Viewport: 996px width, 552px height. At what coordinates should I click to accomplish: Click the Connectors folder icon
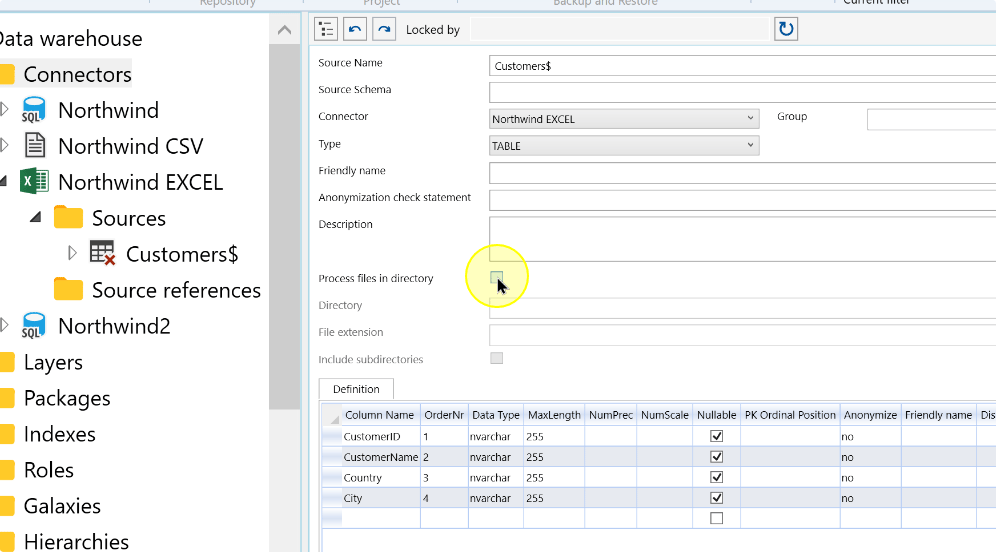click(7, 74)
